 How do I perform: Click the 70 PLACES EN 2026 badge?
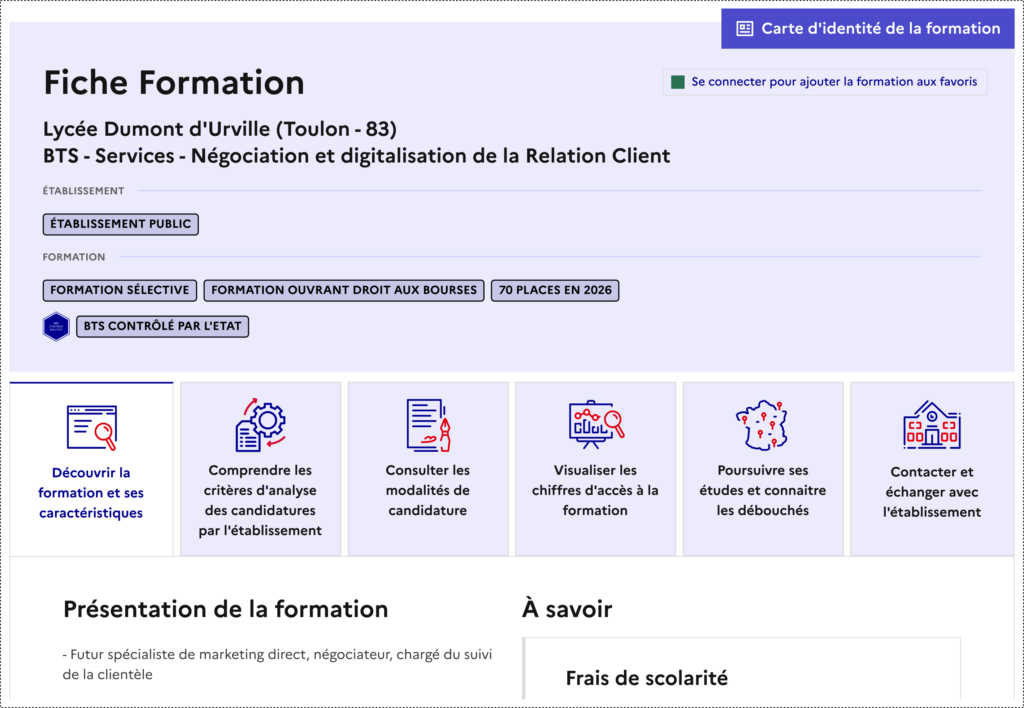point(555,290)
